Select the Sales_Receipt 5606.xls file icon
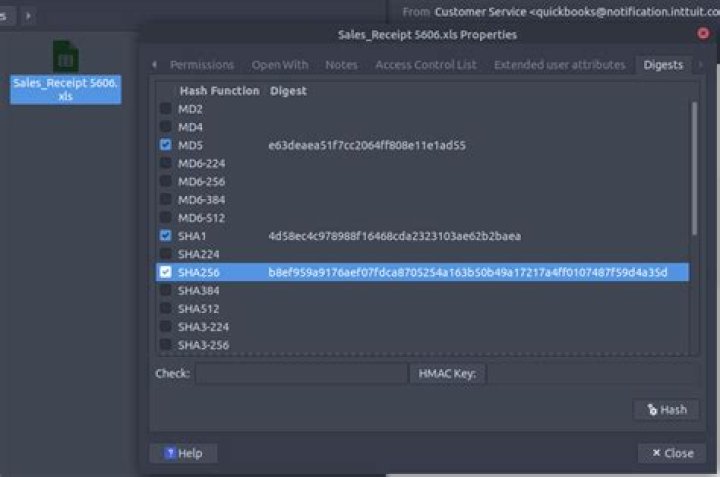 click(66, 57)
